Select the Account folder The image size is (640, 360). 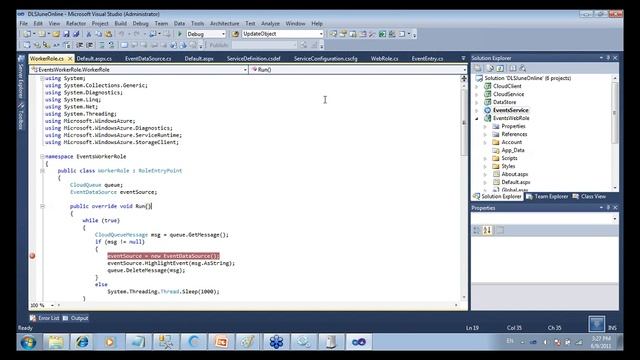tap(511, 142)
